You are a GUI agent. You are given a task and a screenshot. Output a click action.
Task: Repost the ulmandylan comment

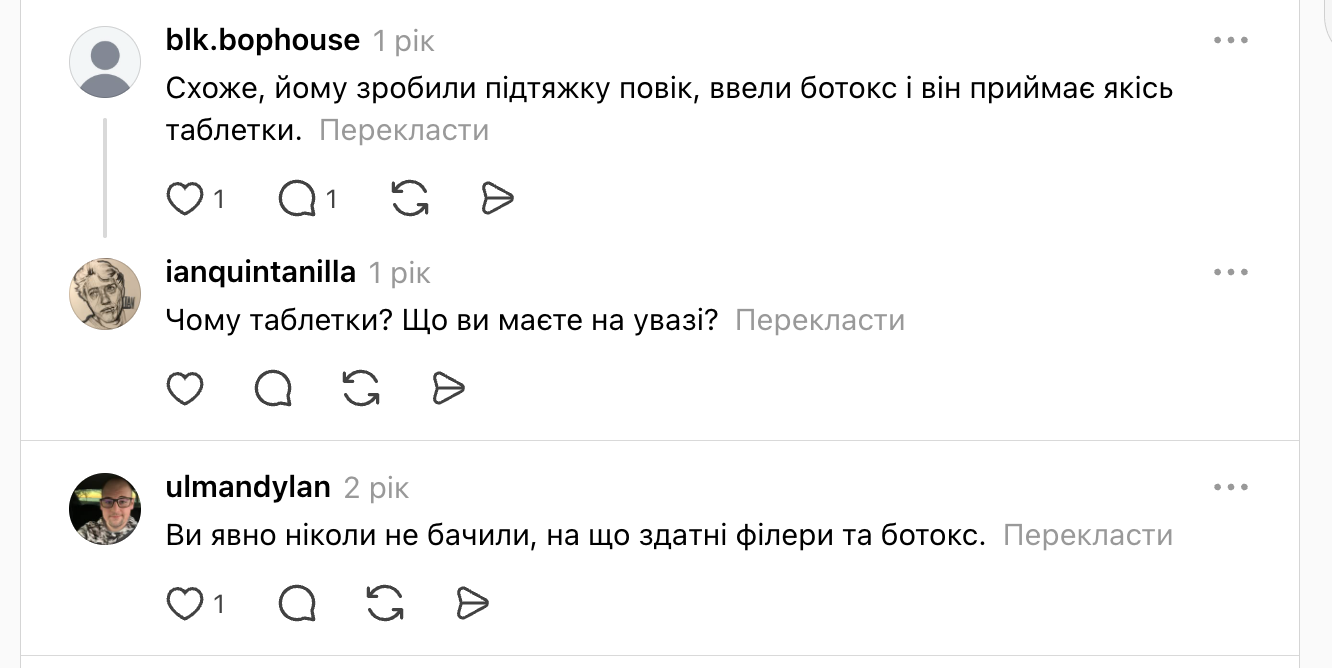tap(386, 603)
